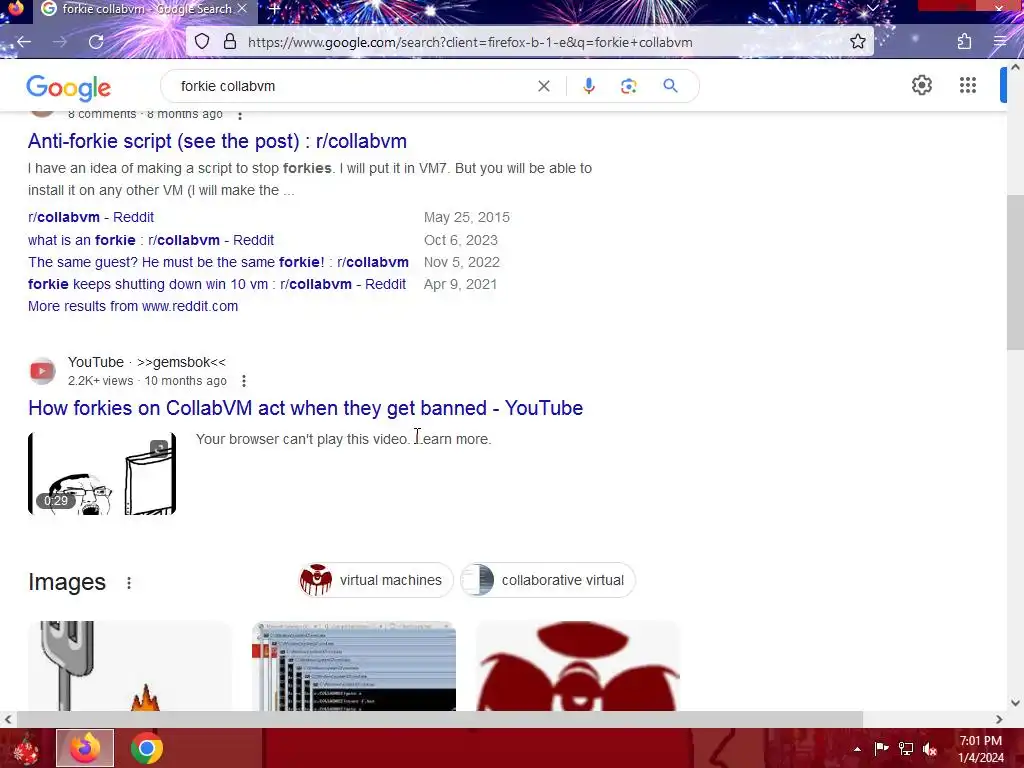Open the Google apps grid
This screenshot has width=1024, height=768.
968,85
